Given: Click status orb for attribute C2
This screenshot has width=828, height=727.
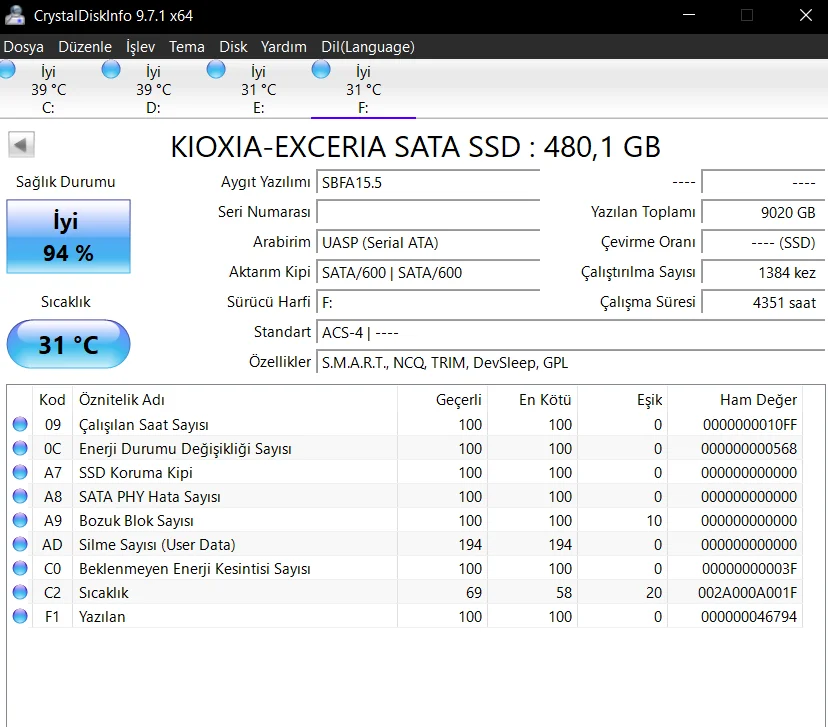Looking at the screenshot, I should tap(20, 592).
